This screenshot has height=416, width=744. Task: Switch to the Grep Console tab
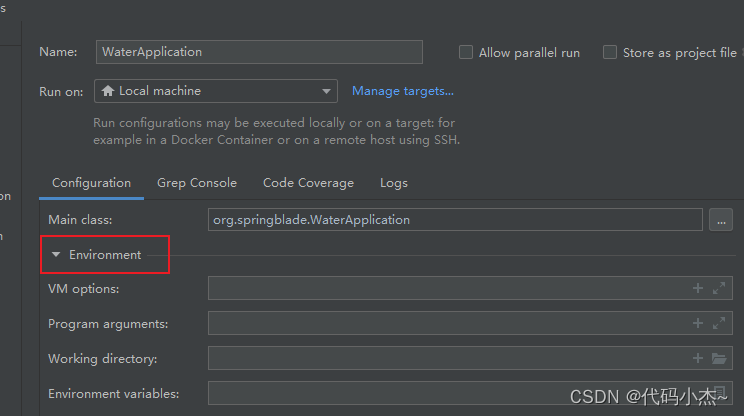pos(197,183)
